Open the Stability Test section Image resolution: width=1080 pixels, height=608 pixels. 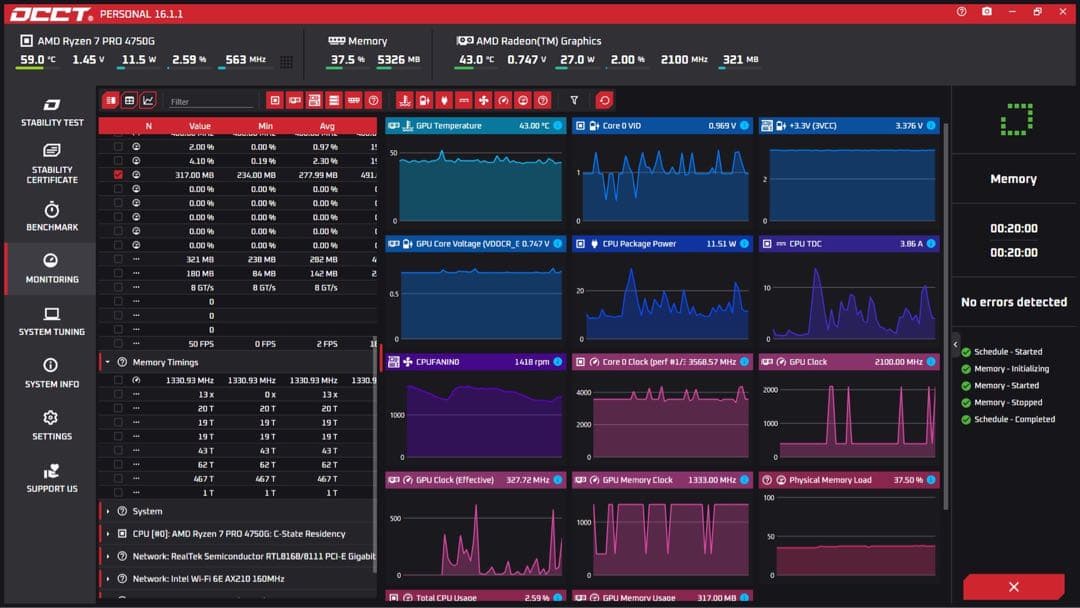point(52,112)
